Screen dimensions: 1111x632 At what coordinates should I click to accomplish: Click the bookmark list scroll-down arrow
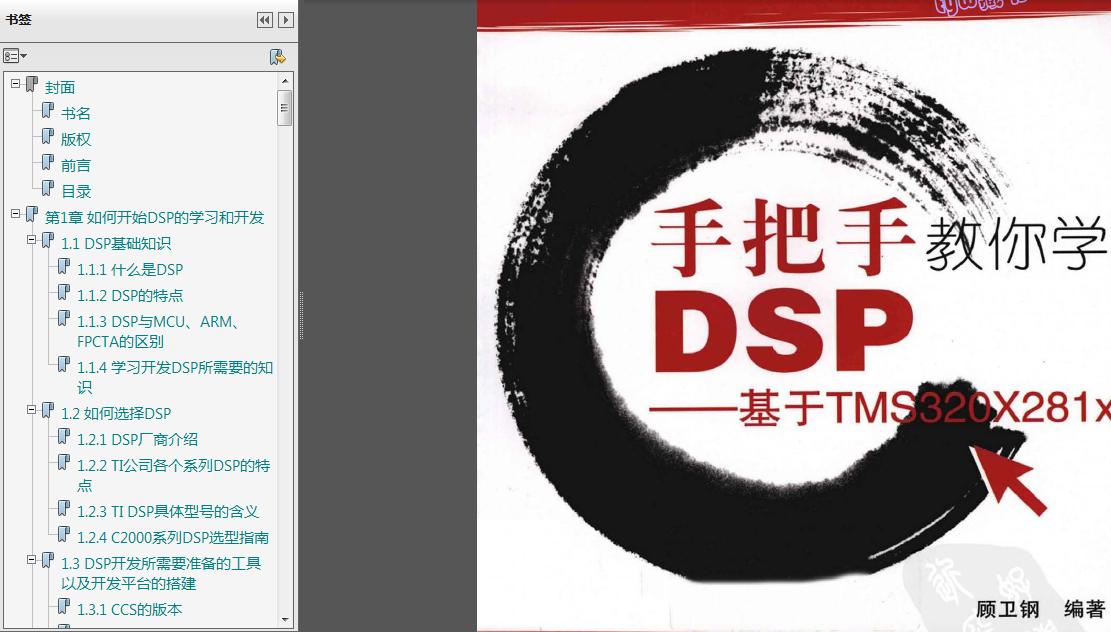click(286, 620)
